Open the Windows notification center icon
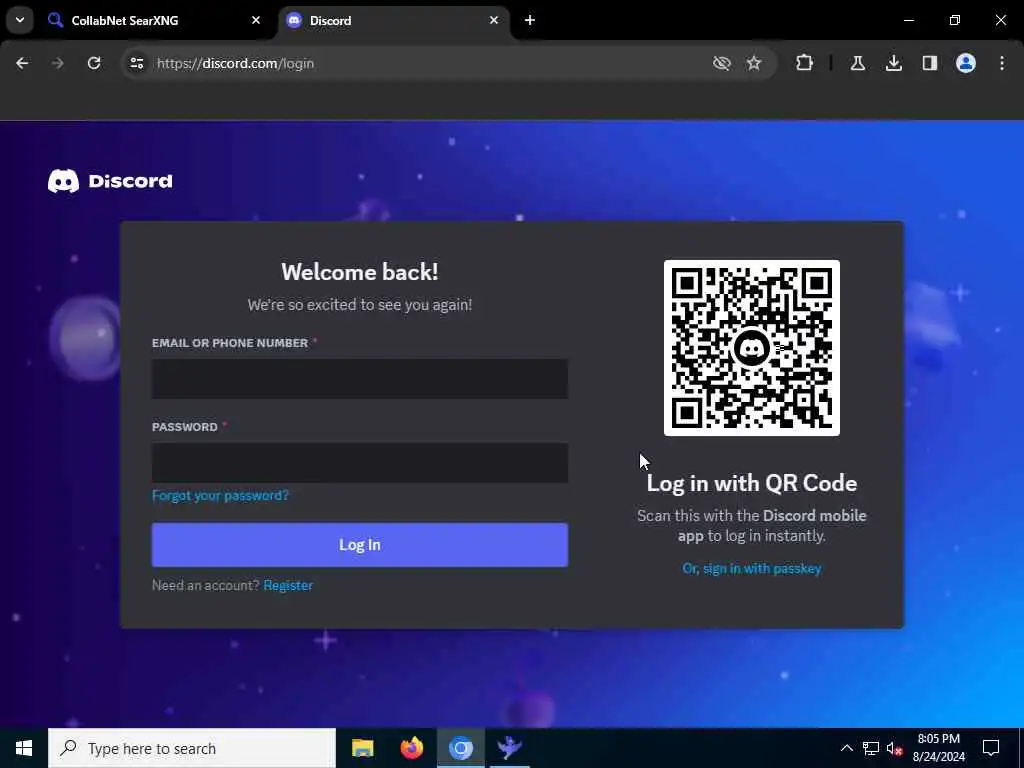This screenshot has width=1024, height=768. point(991,748)
